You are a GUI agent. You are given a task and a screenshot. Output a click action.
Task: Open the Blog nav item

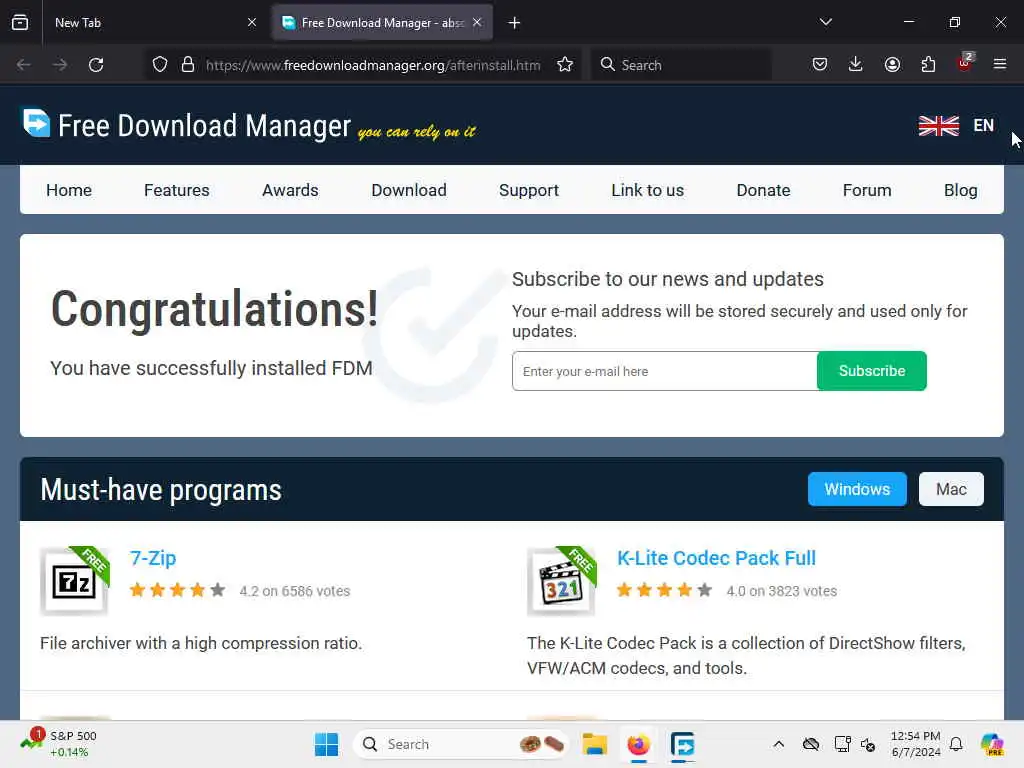click(x=961, y=190)
